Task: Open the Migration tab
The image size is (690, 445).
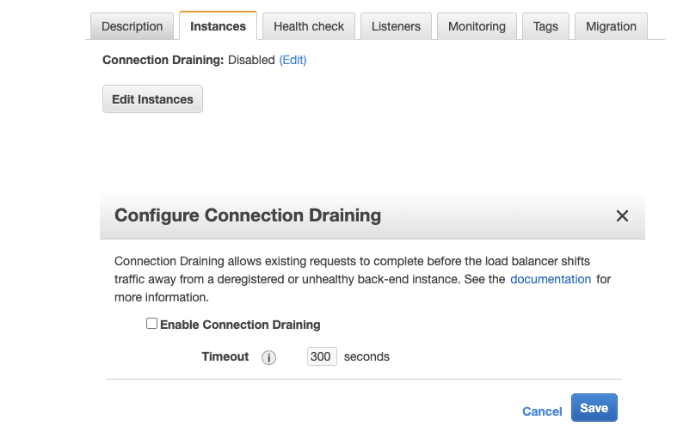Action: tap(611, 26)
